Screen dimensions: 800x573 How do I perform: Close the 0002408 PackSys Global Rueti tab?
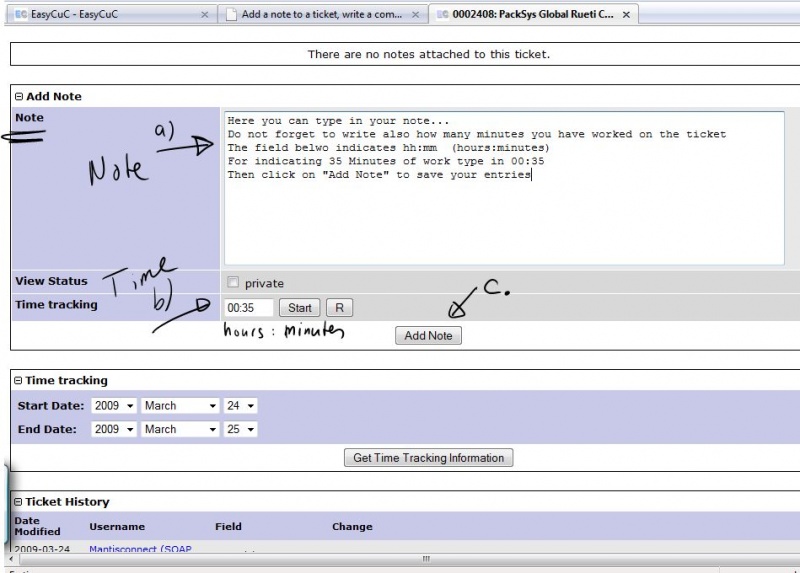pyautogui.click(x=626, y=15)
